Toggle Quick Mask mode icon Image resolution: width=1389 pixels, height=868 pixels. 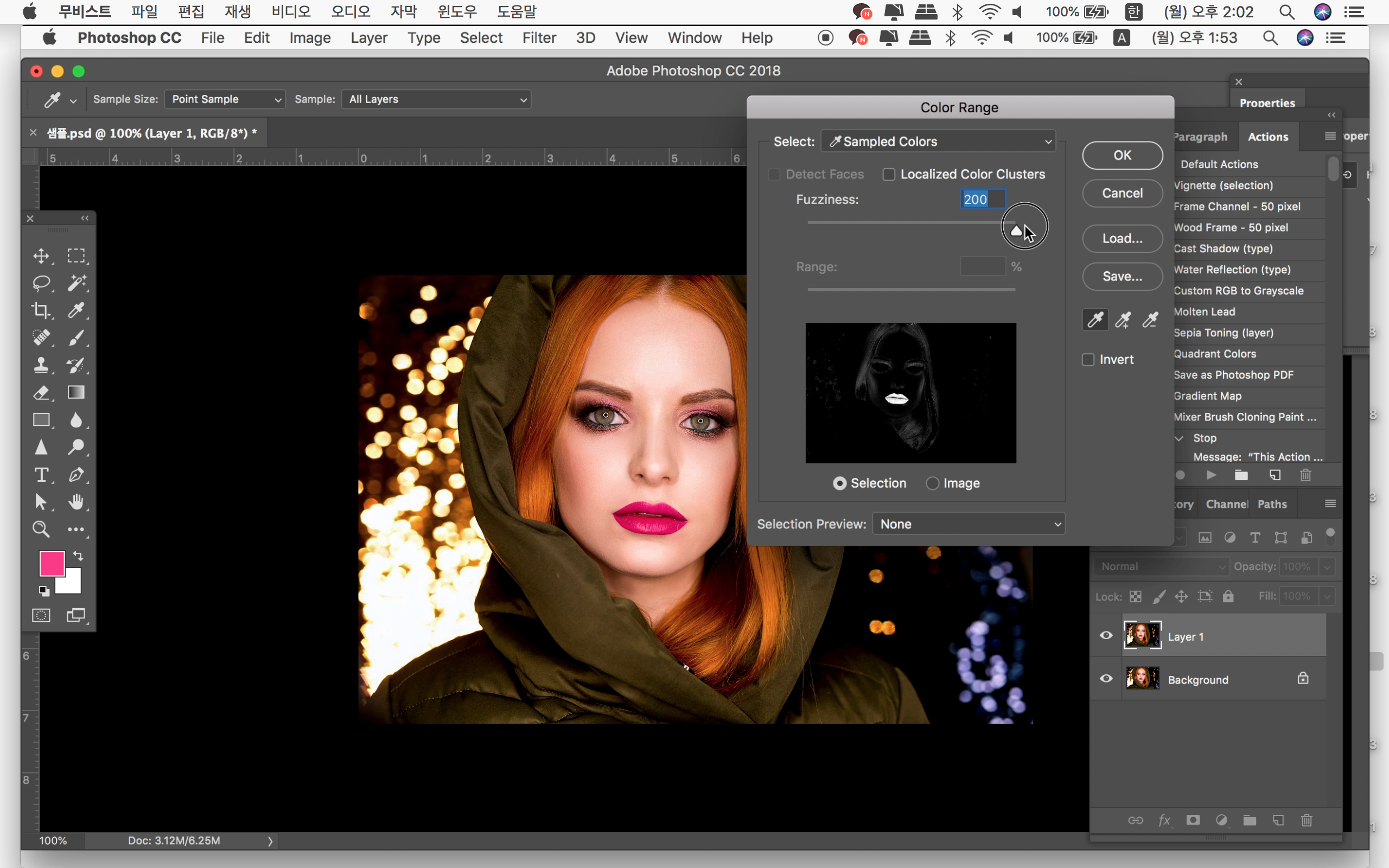click(x=41, y=615)
